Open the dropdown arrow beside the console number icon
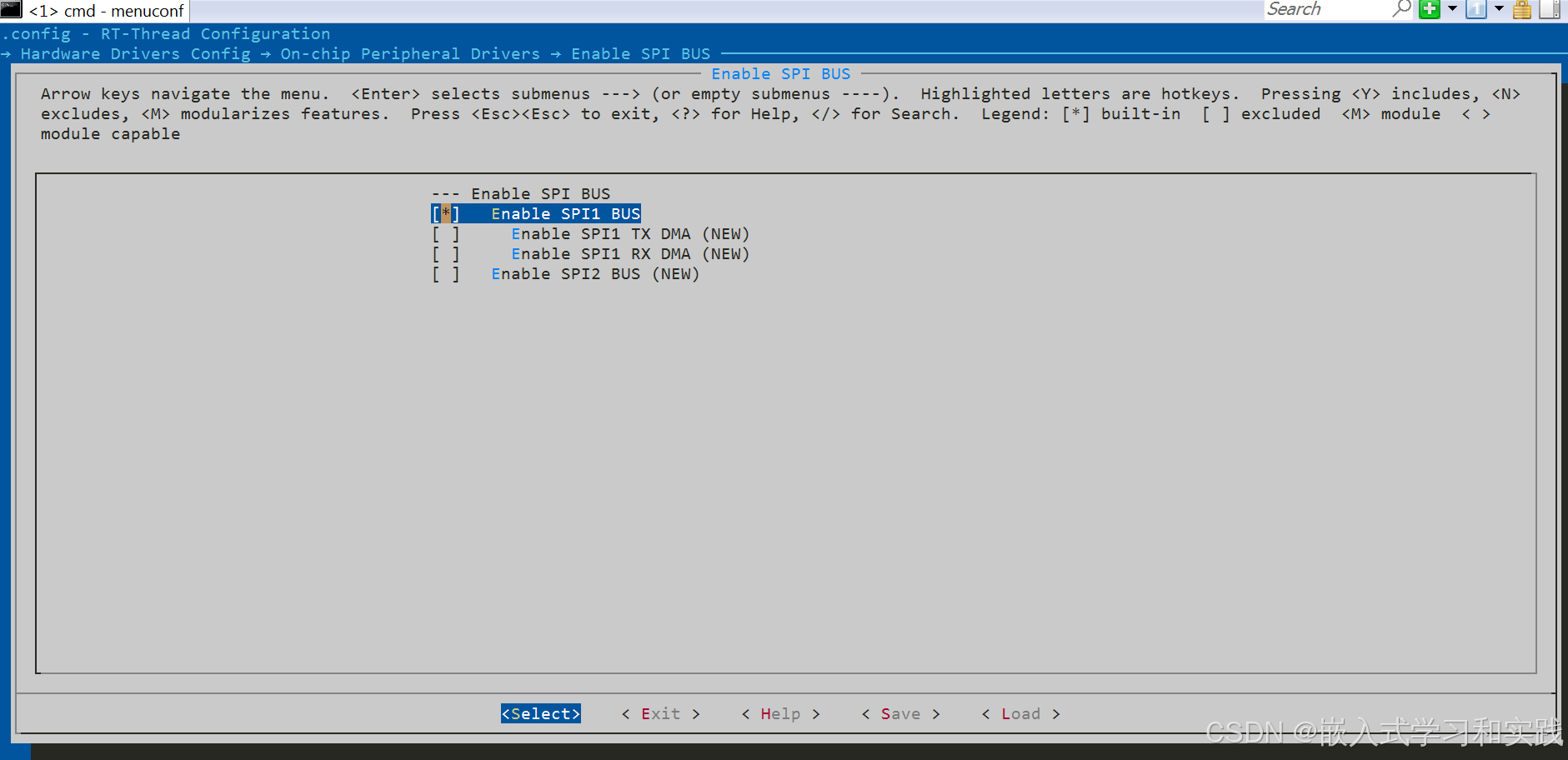 (1499, 9)
